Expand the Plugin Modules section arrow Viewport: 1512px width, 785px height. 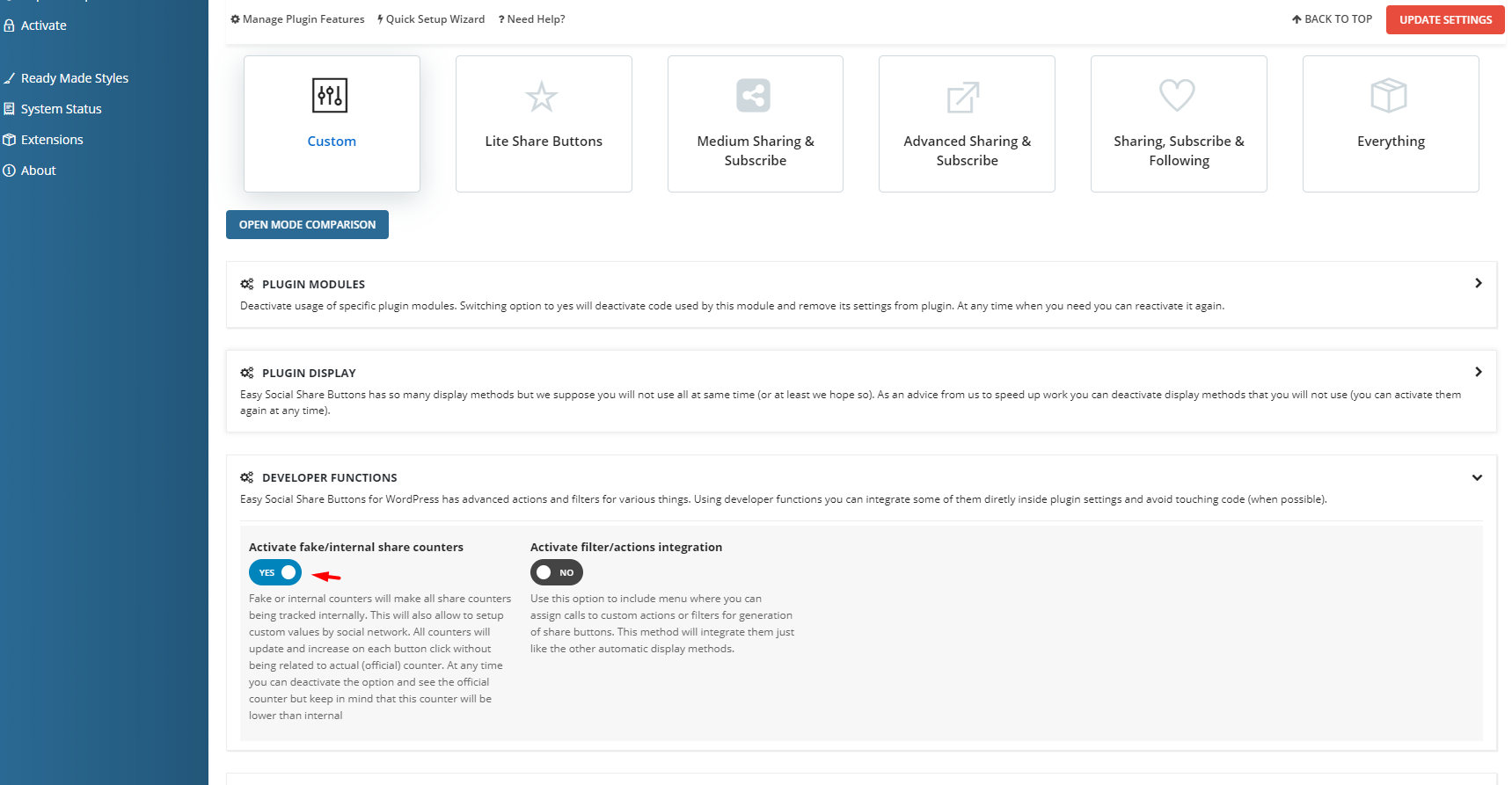[x=1478, y=283]
